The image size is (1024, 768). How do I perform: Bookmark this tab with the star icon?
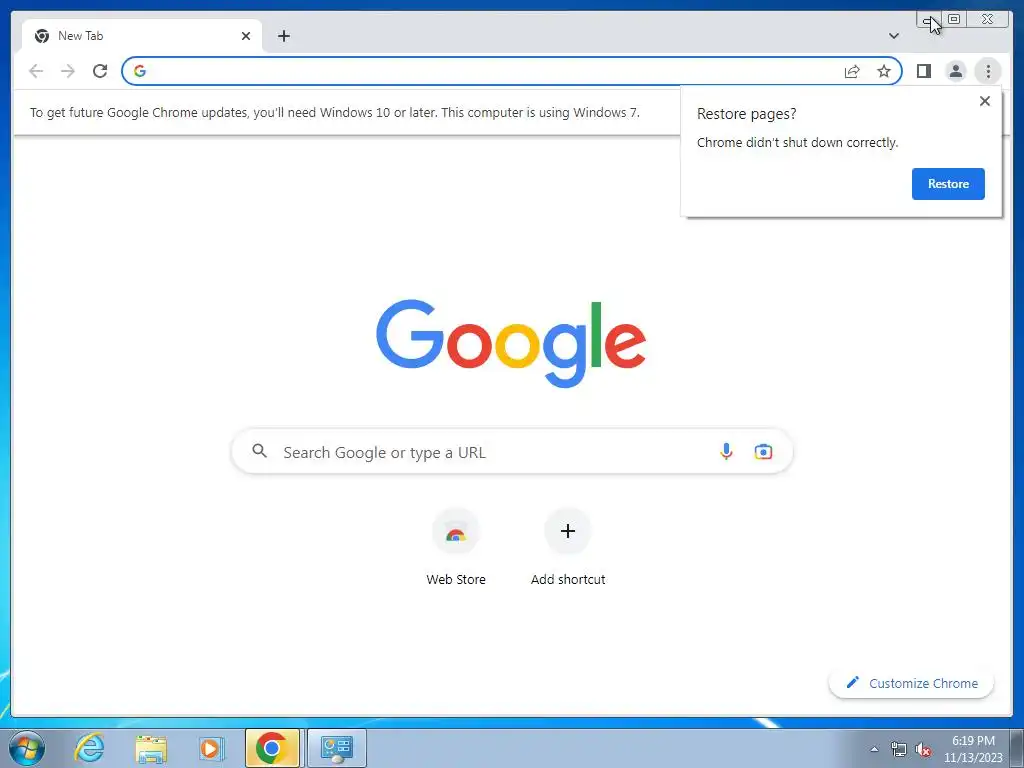click(884, 71)
